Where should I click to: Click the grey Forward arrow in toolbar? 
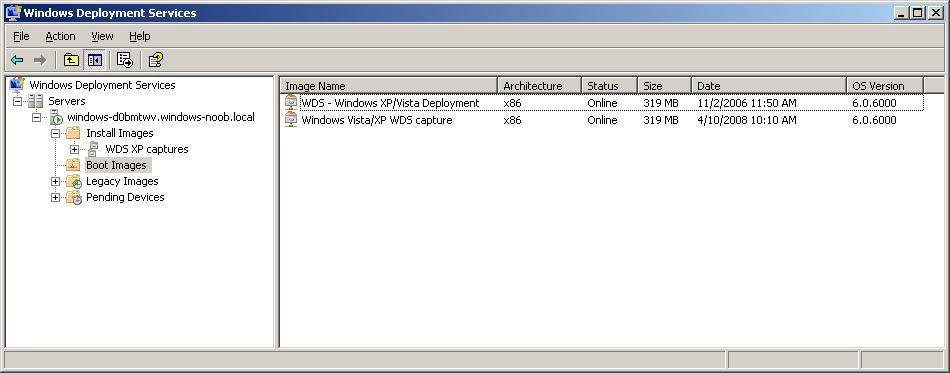click(40, 60)
